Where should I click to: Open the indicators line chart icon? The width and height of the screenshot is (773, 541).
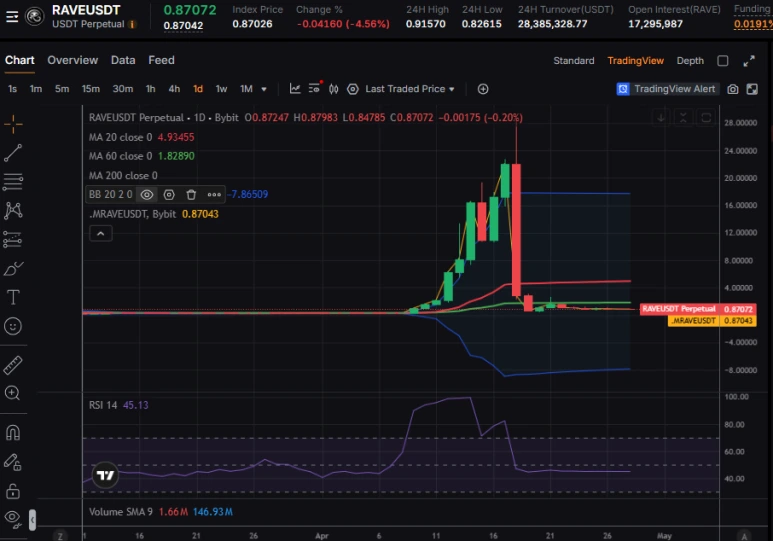click(x=295, y=89)
